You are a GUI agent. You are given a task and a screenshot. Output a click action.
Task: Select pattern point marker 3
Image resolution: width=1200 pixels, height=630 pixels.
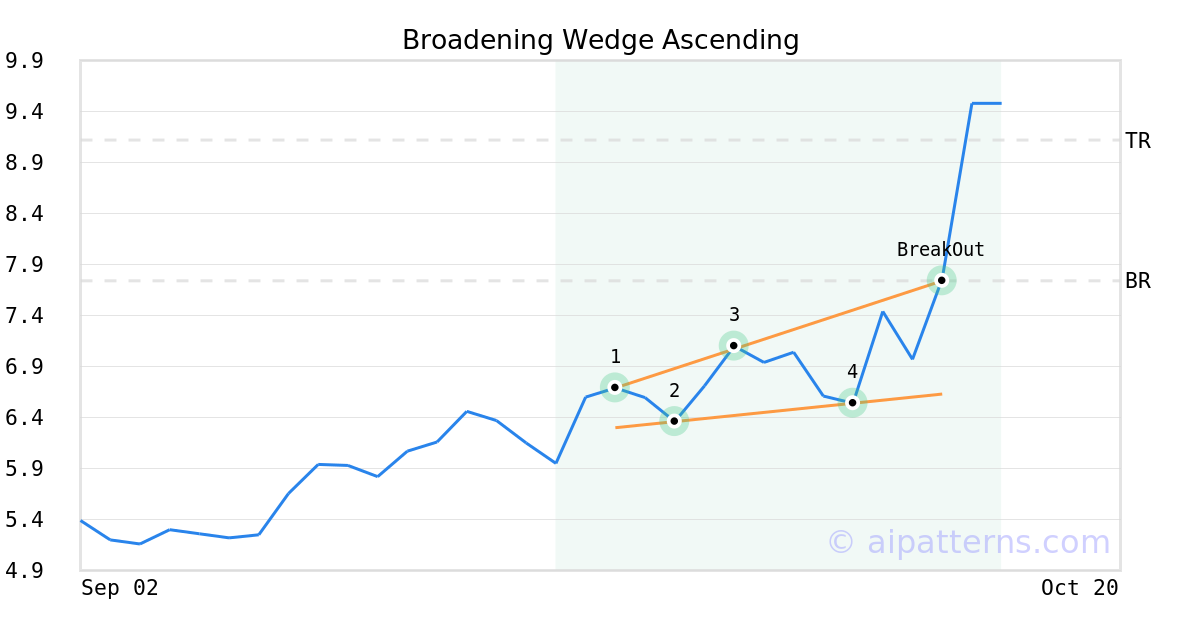734,345
